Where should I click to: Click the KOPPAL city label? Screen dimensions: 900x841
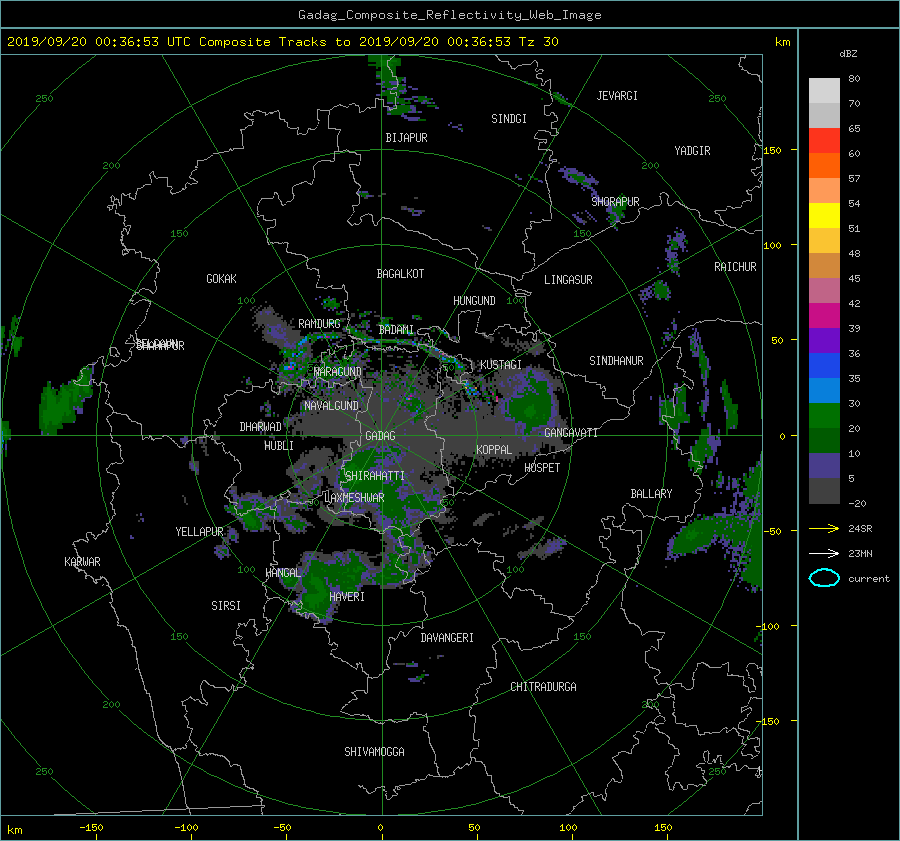(494, 449)
